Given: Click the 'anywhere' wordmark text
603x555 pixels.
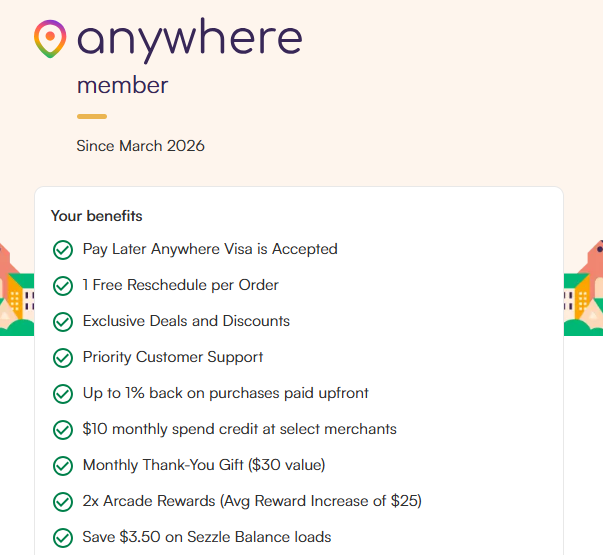Looking at the screenshot, I should 189,39.
